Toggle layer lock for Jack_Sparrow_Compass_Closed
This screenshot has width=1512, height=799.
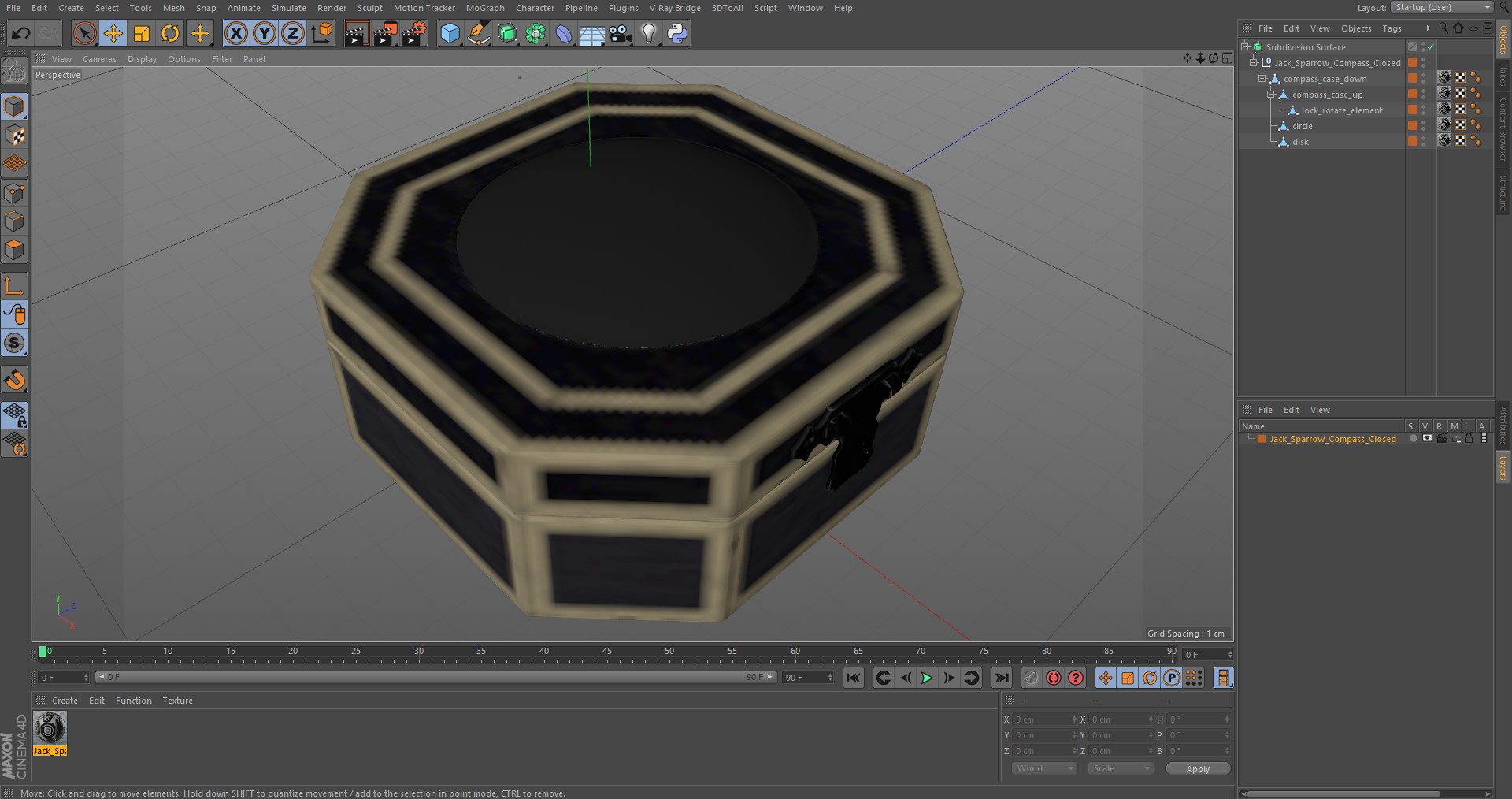(1469, 439)
